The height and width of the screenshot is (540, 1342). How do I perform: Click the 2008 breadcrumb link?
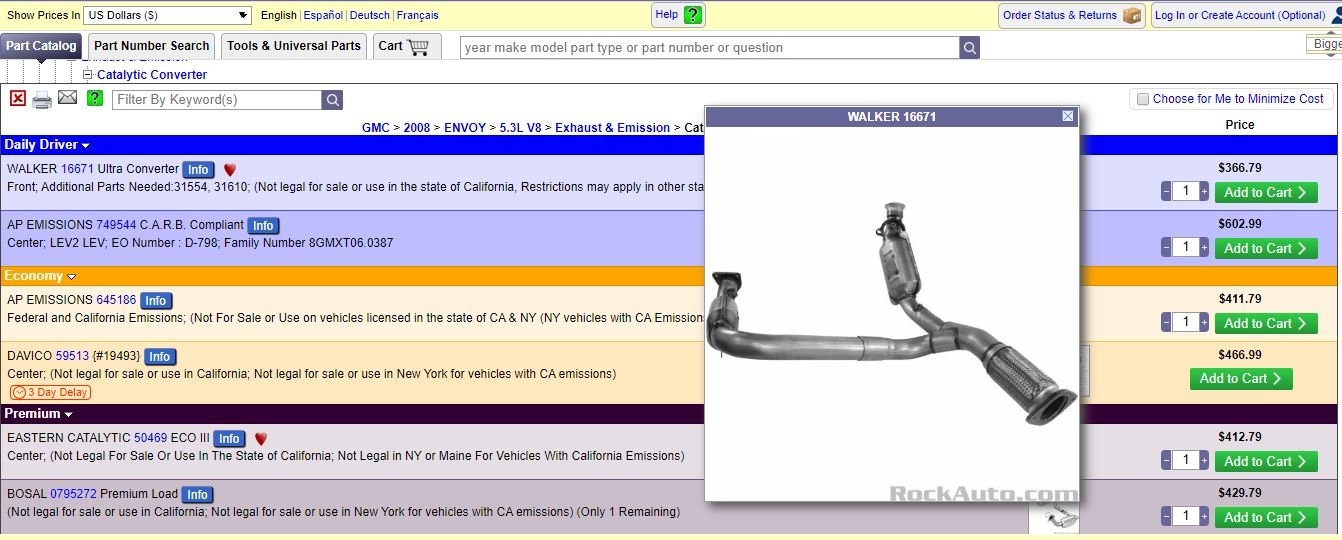click(417, 128)
